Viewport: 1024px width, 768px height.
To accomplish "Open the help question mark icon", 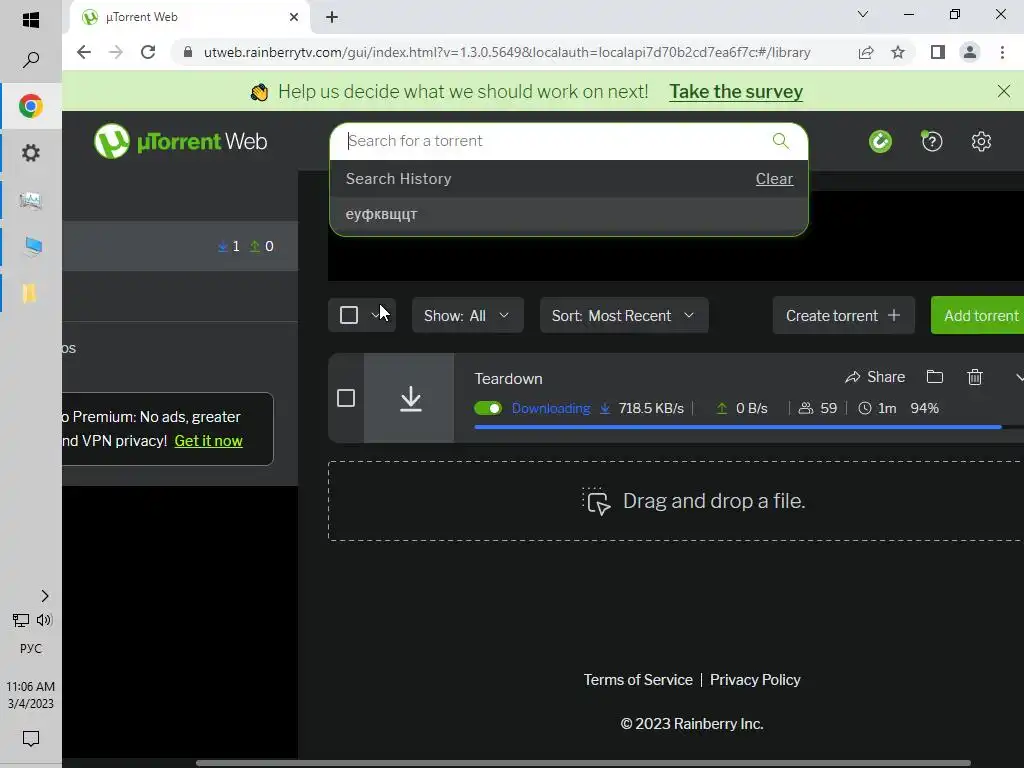I will coord(932,141).
